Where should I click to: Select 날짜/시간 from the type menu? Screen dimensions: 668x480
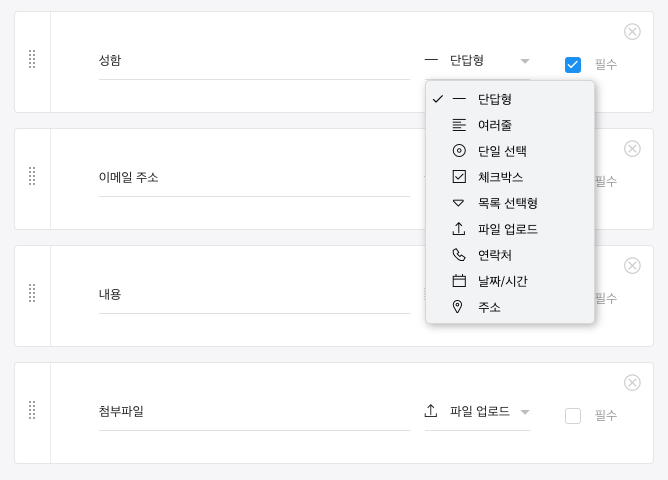coord(502,281)
